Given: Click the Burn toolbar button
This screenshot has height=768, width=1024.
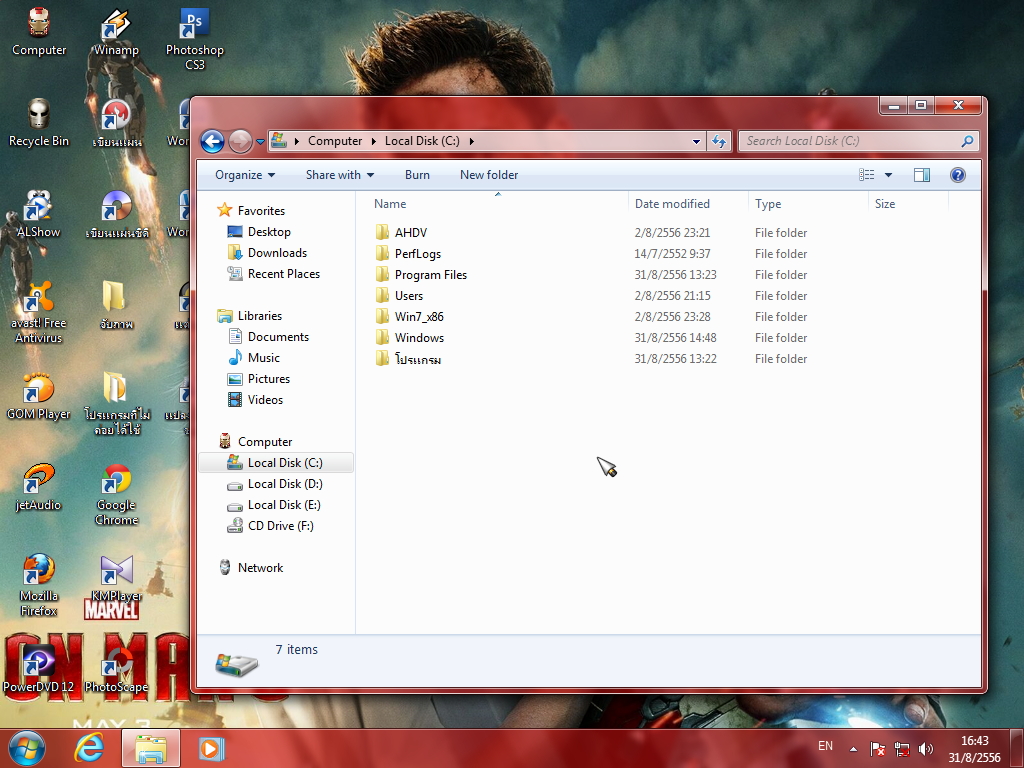Looking at the screenshot, I should point(417,175).
